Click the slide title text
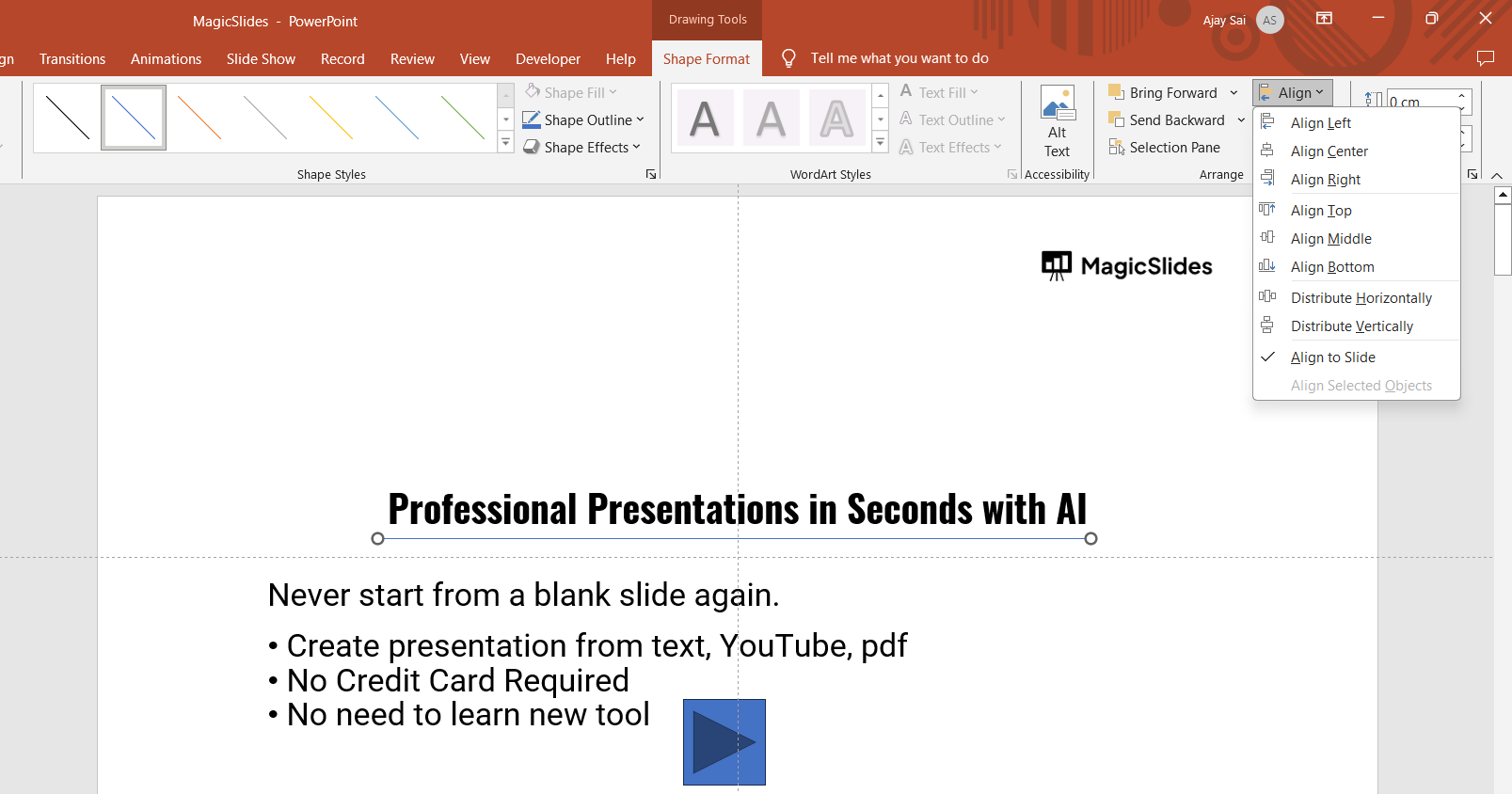This screenshot has height=794, width=1512. click(738, 509)
